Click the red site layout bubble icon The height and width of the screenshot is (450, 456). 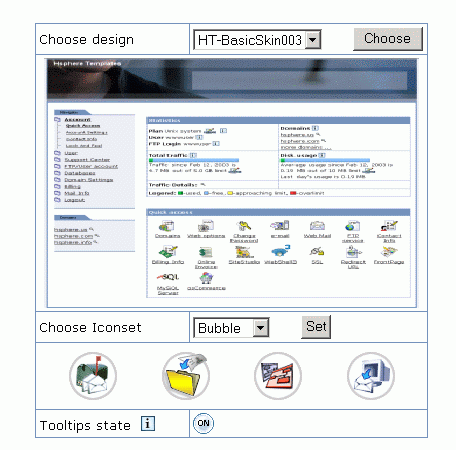point(278,376)
